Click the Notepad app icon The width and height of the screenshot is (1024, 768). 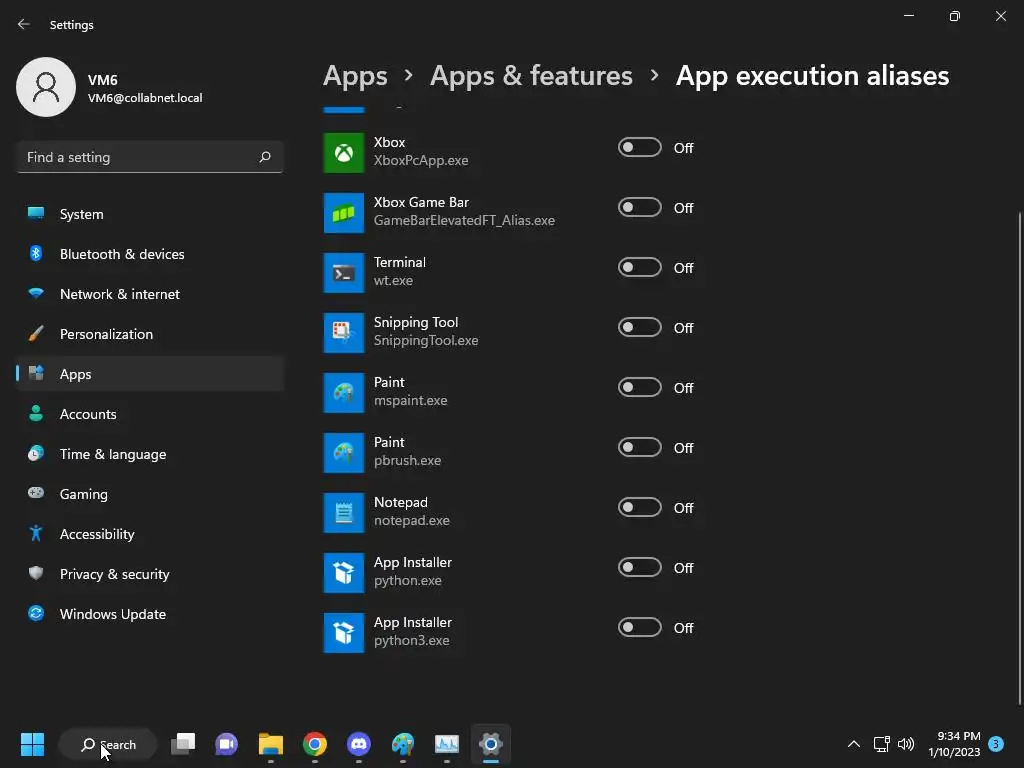pos(344,513)
